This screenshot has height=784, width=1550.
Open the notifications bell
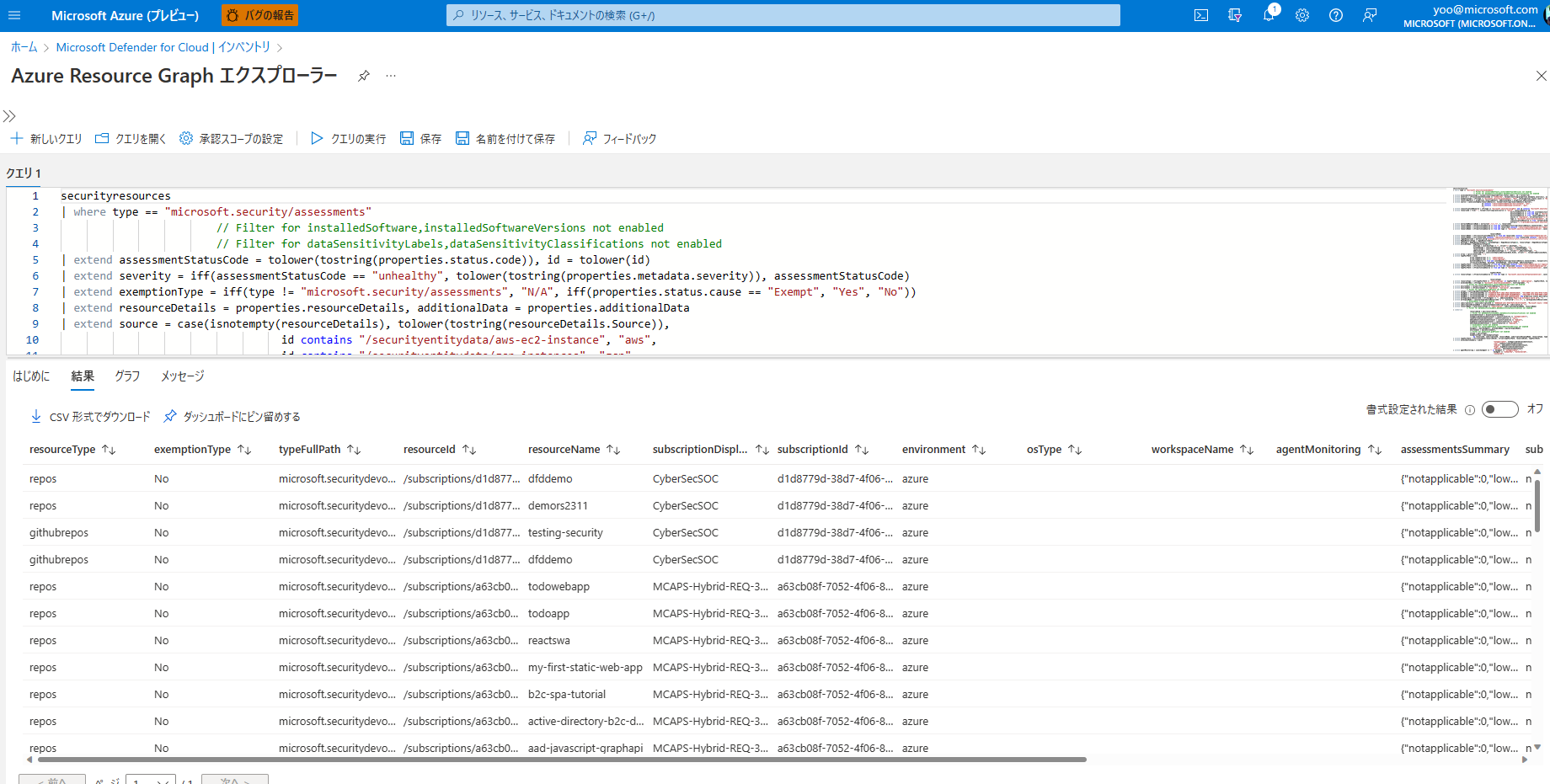1269,14
